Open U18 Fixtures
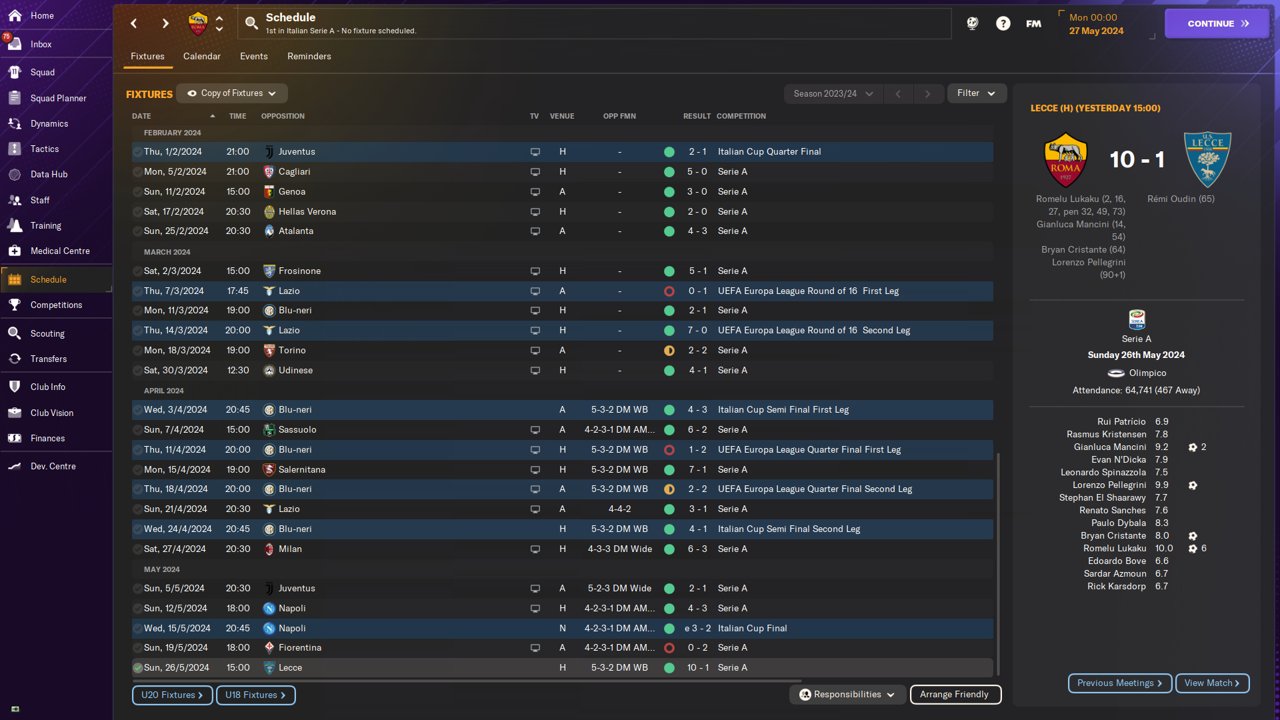1280x720 pixels. (256, 694)
